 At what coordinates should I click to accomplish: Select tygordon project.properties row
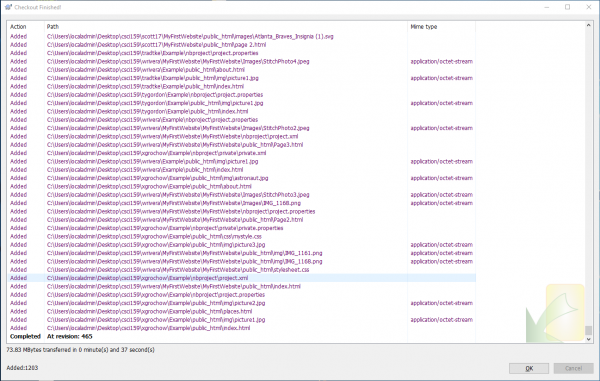(242, 95)
